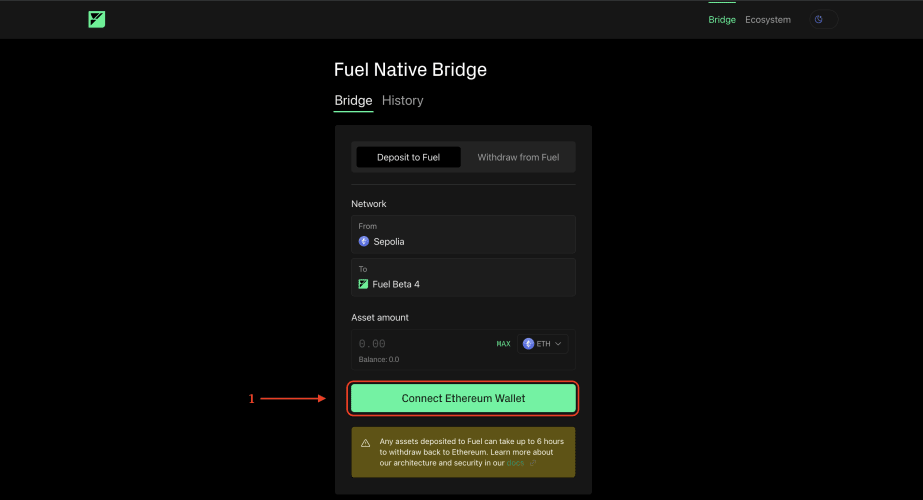The height and width of the screenshot is (500, 923).
Task: Click the ETH token icon
Action: coord(529,344)
